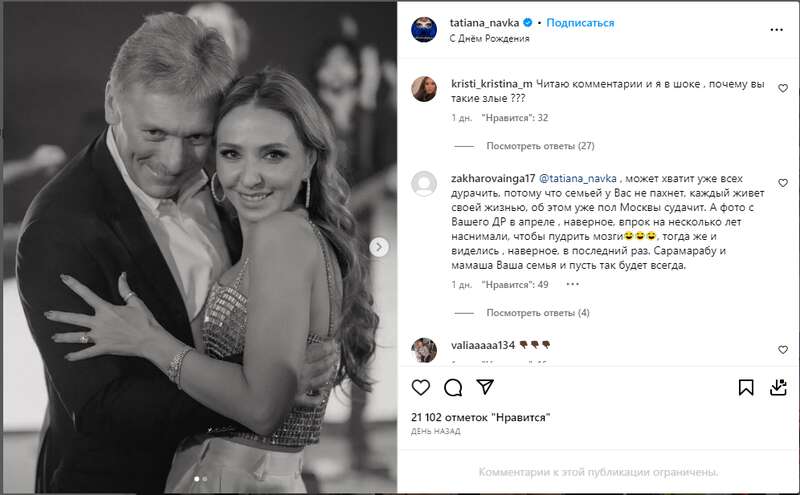The width and height of the screenshot is (800, 495).
Task: Open the valiaaaaa134 commenter avatar
Action: pyautogui.click(x=424, y=350)
